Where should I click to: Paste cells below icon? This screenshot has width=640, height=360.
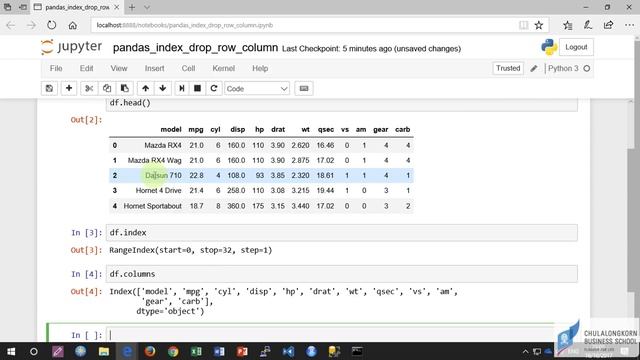[124, 89]
